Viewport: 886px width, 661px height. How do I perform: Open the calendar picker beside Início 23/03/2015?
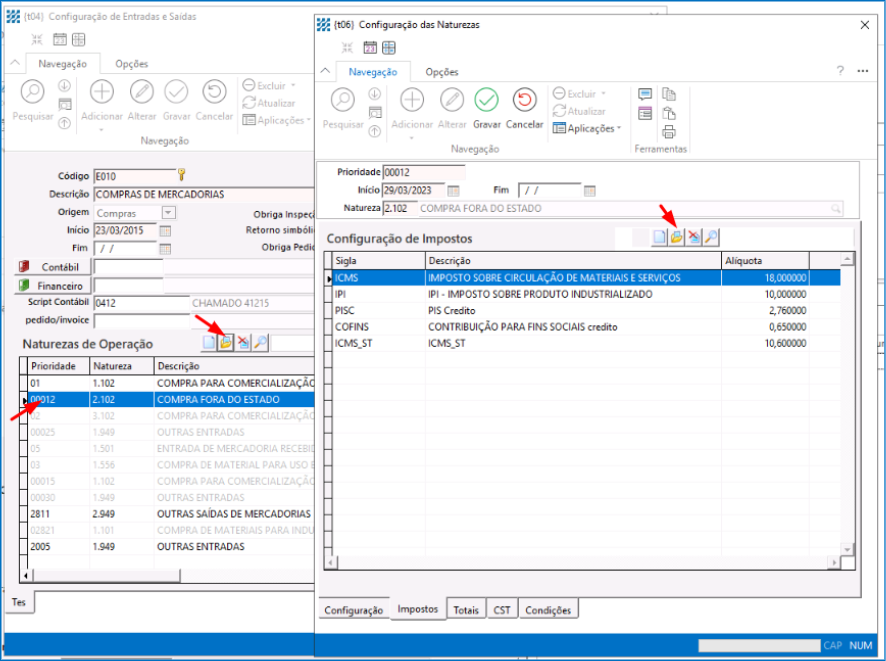click(x=165, y=231)
